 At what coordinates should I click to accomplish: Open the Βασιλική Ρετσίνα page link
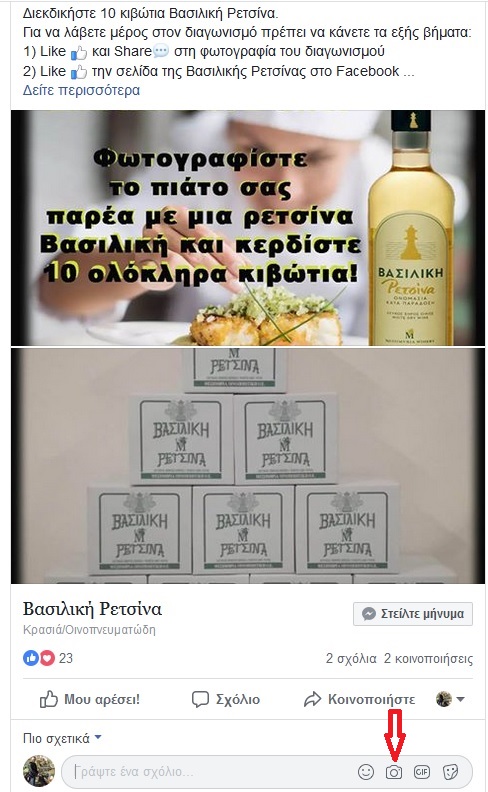tap(92, 609)
